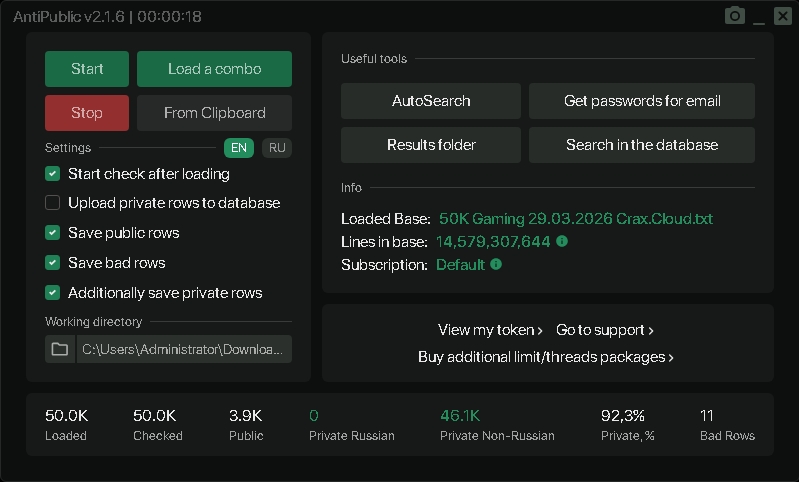Open Buy additional limit/threads packages
799x482 pixels.
click(546, 357)
